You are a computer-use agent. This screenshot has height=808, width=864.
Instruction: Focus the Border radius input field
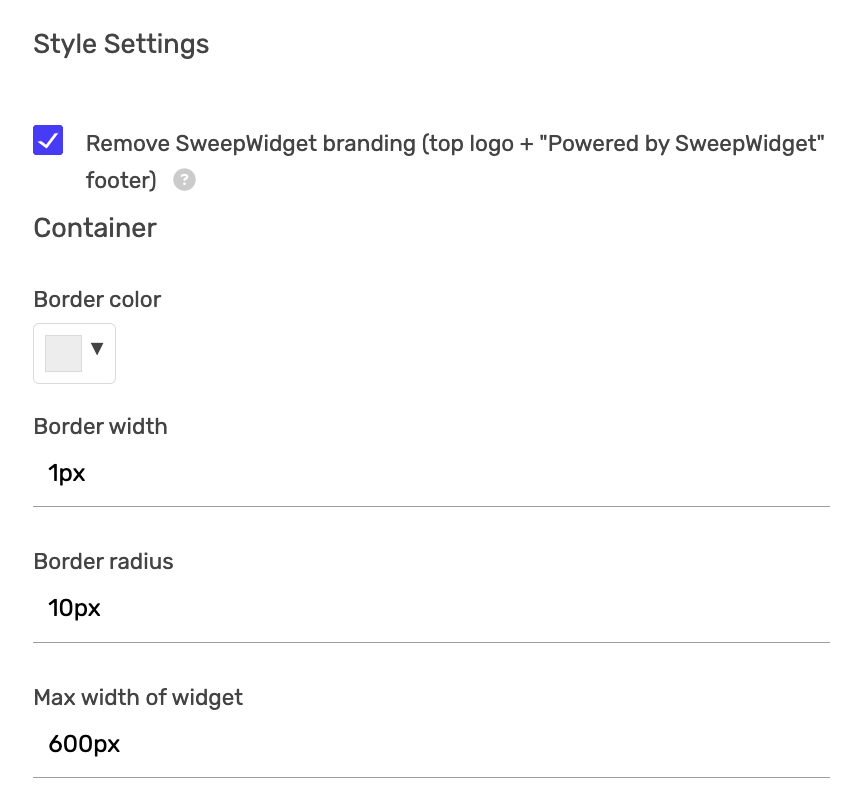pyautogui.click(x=431, y=608)
